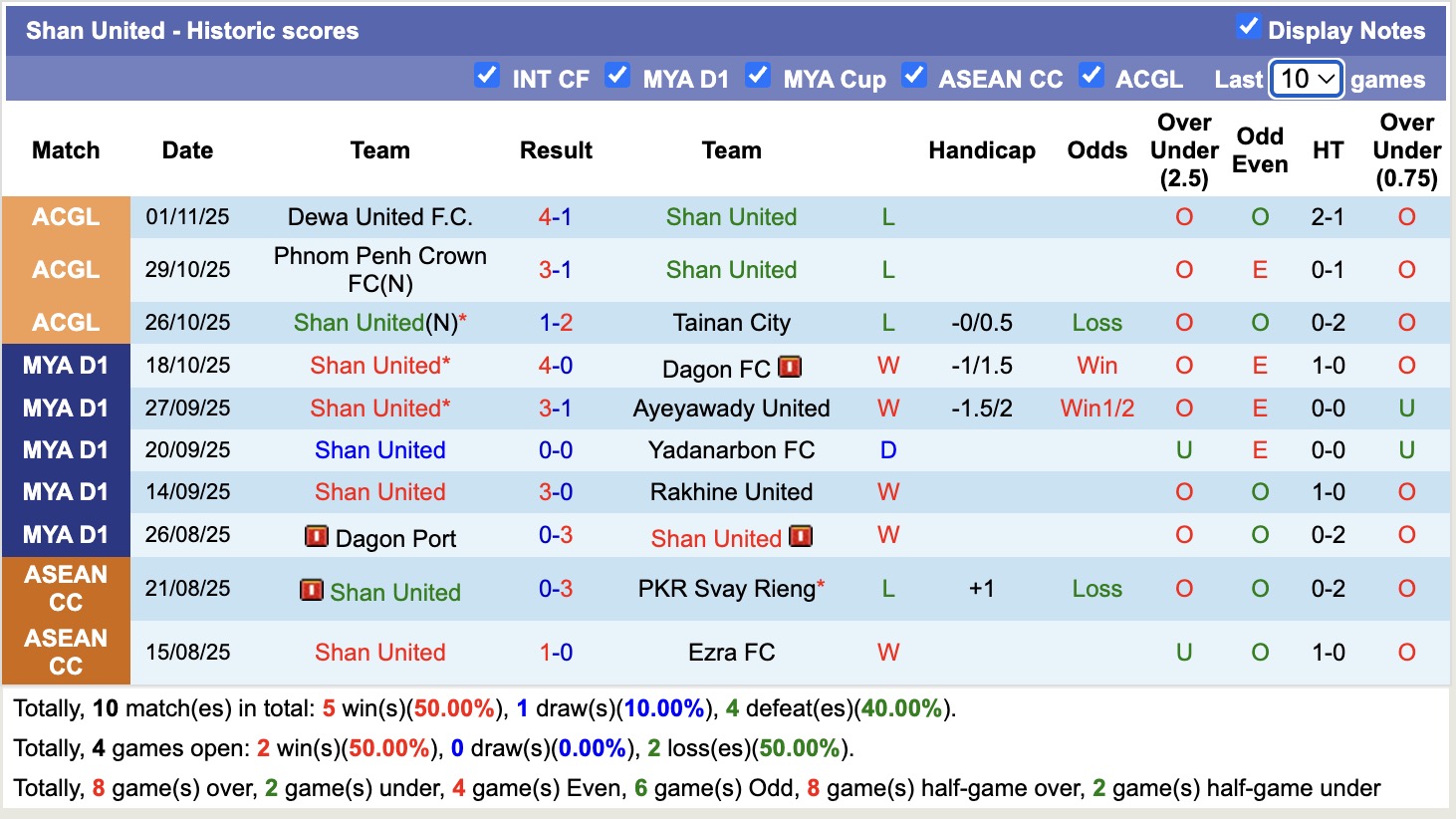Uncheck the INT CF filter
The image size is (1456, 819).
coord(487,75)
